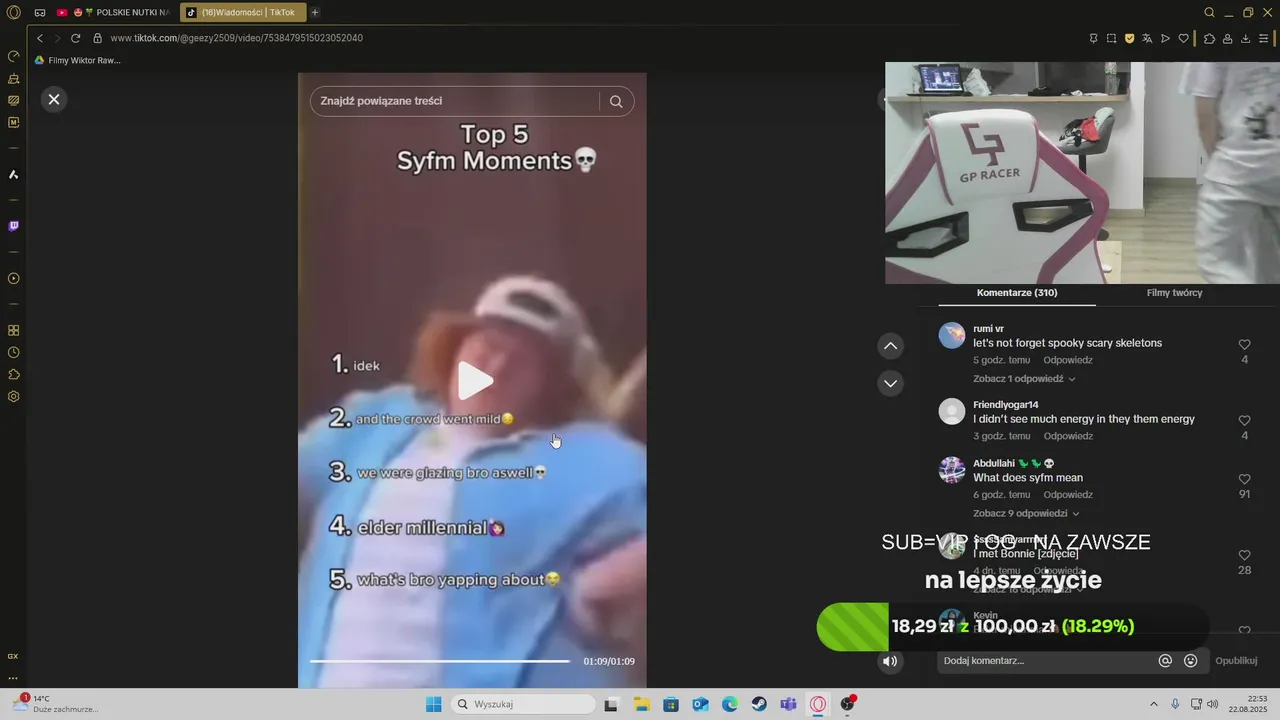This screenshot has width=1280, height=720.
Task: Open the volume icon in system tray
Action: pyautogui.click(x=1213, y=704)
